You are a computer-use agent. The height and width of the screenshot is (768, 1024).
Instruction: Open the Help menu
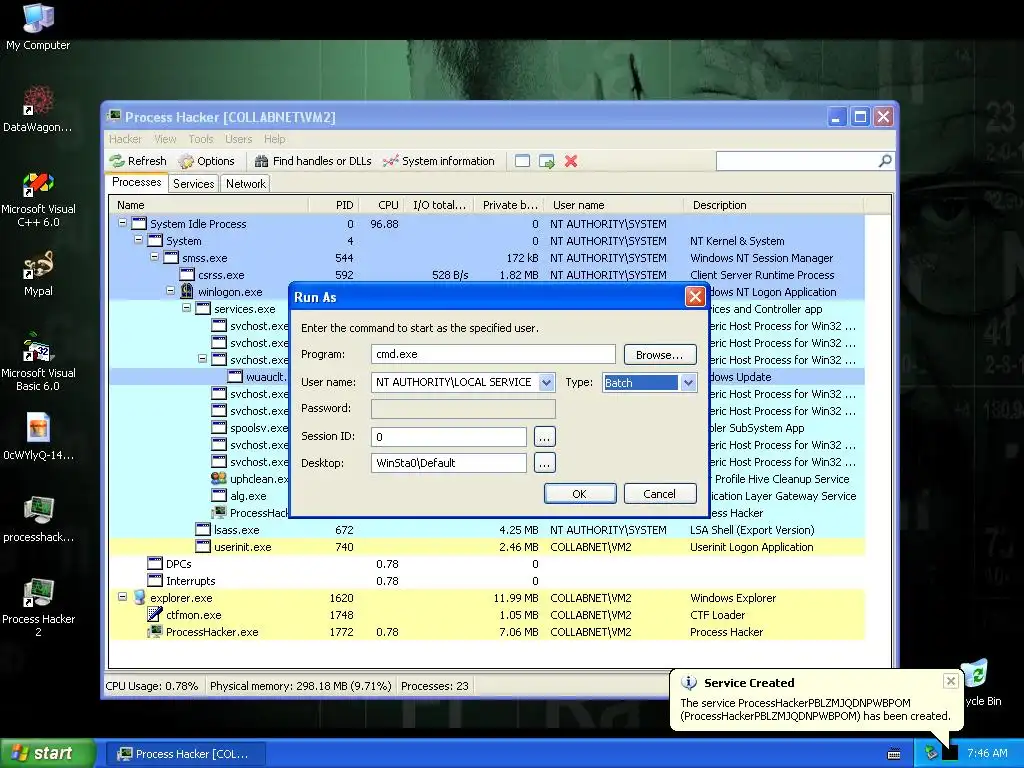tap(275, 139)
